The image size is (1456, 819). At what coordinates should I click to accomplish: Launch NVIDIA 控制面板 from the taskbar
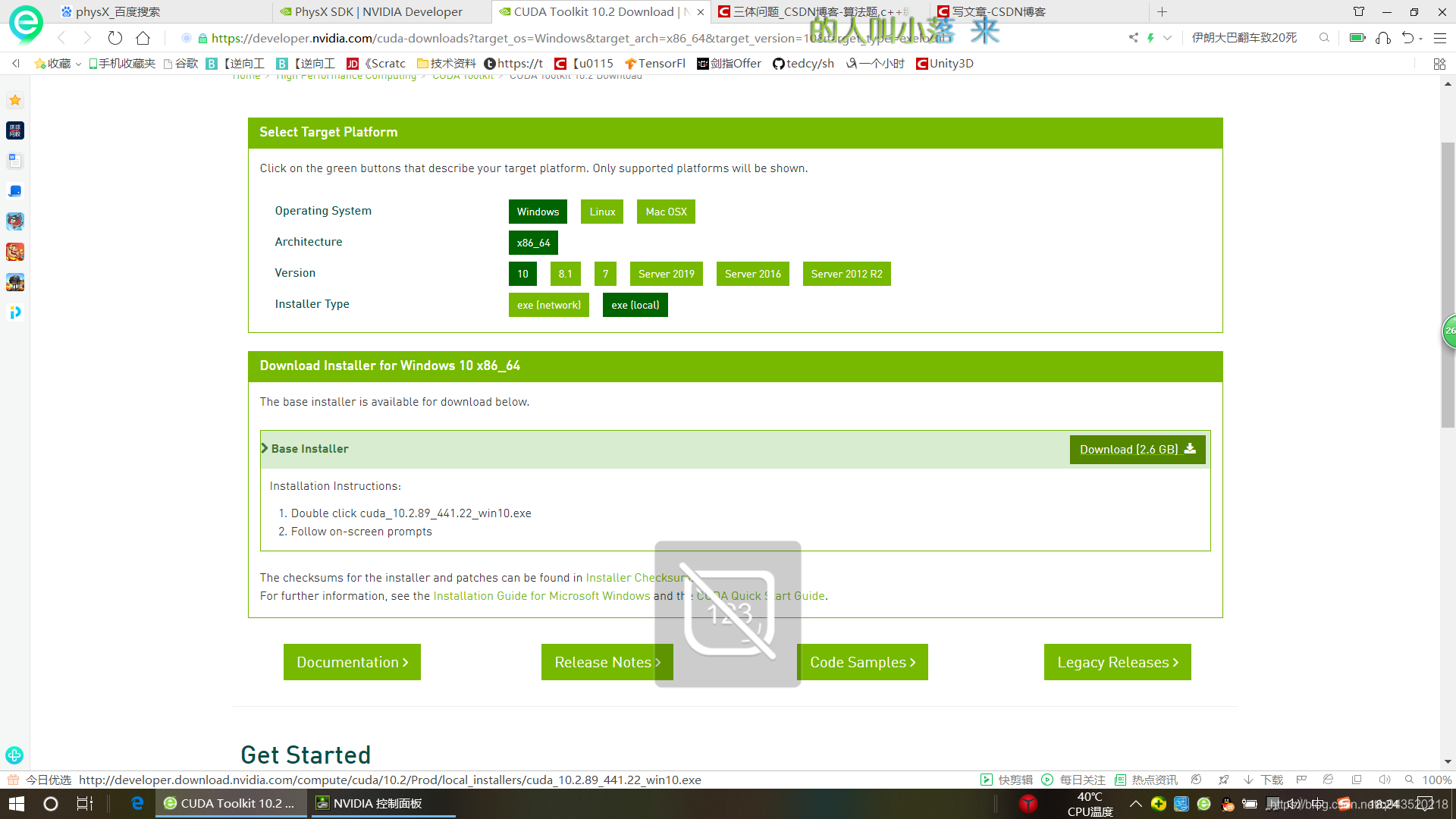pos(372,803)
